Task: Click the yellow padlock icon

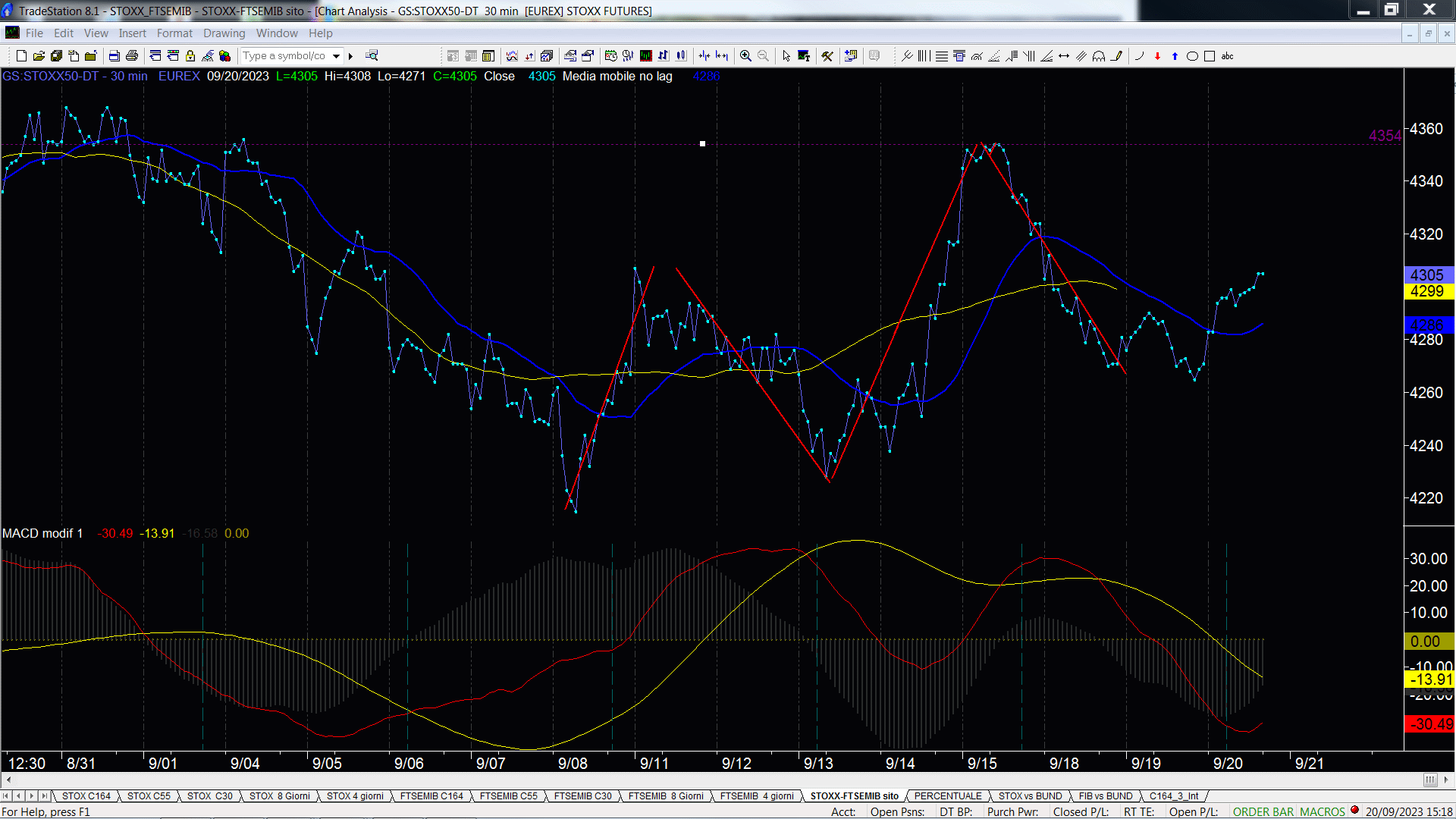Action: pos(190,56)
